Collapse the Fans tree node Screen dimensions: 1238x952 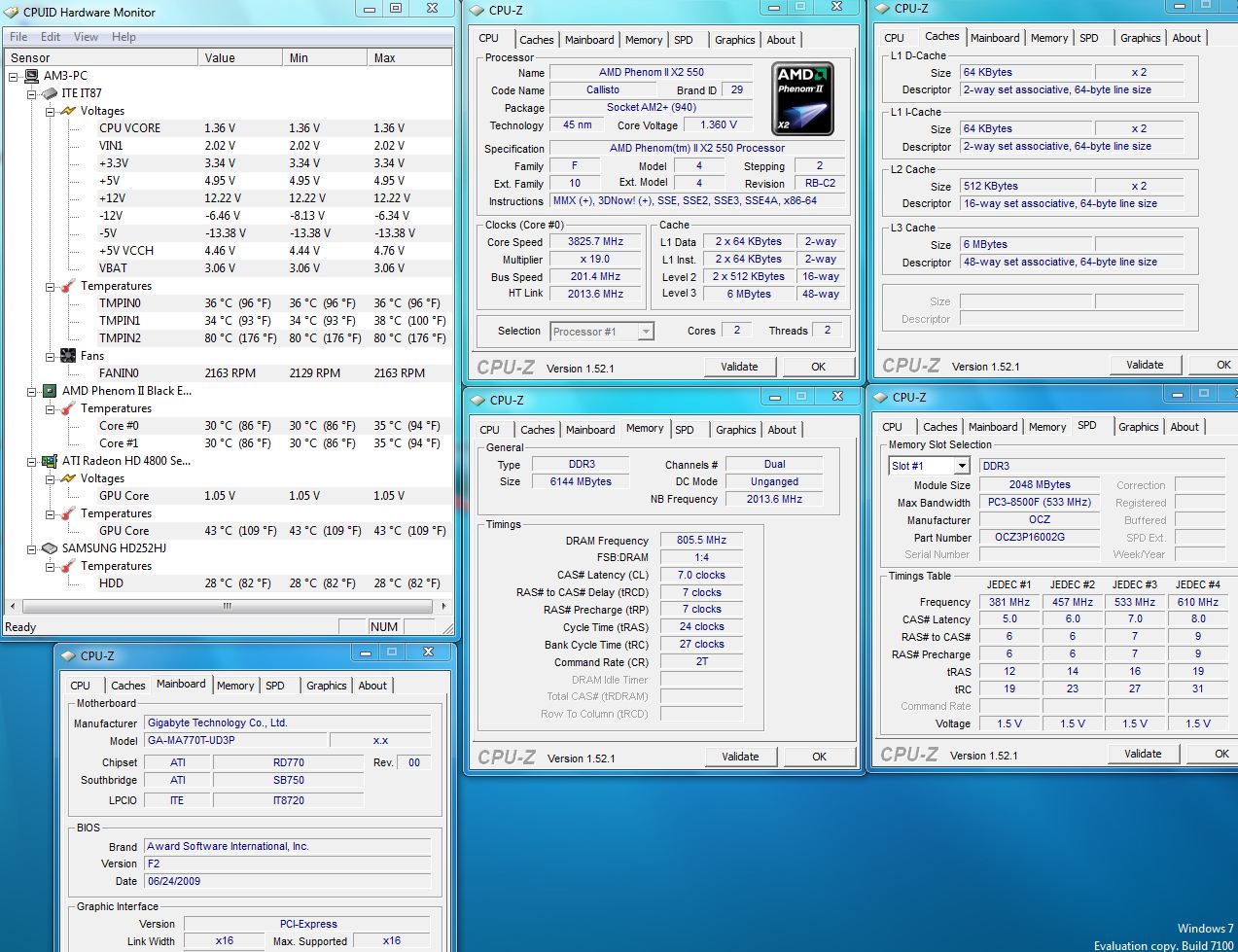51,356
